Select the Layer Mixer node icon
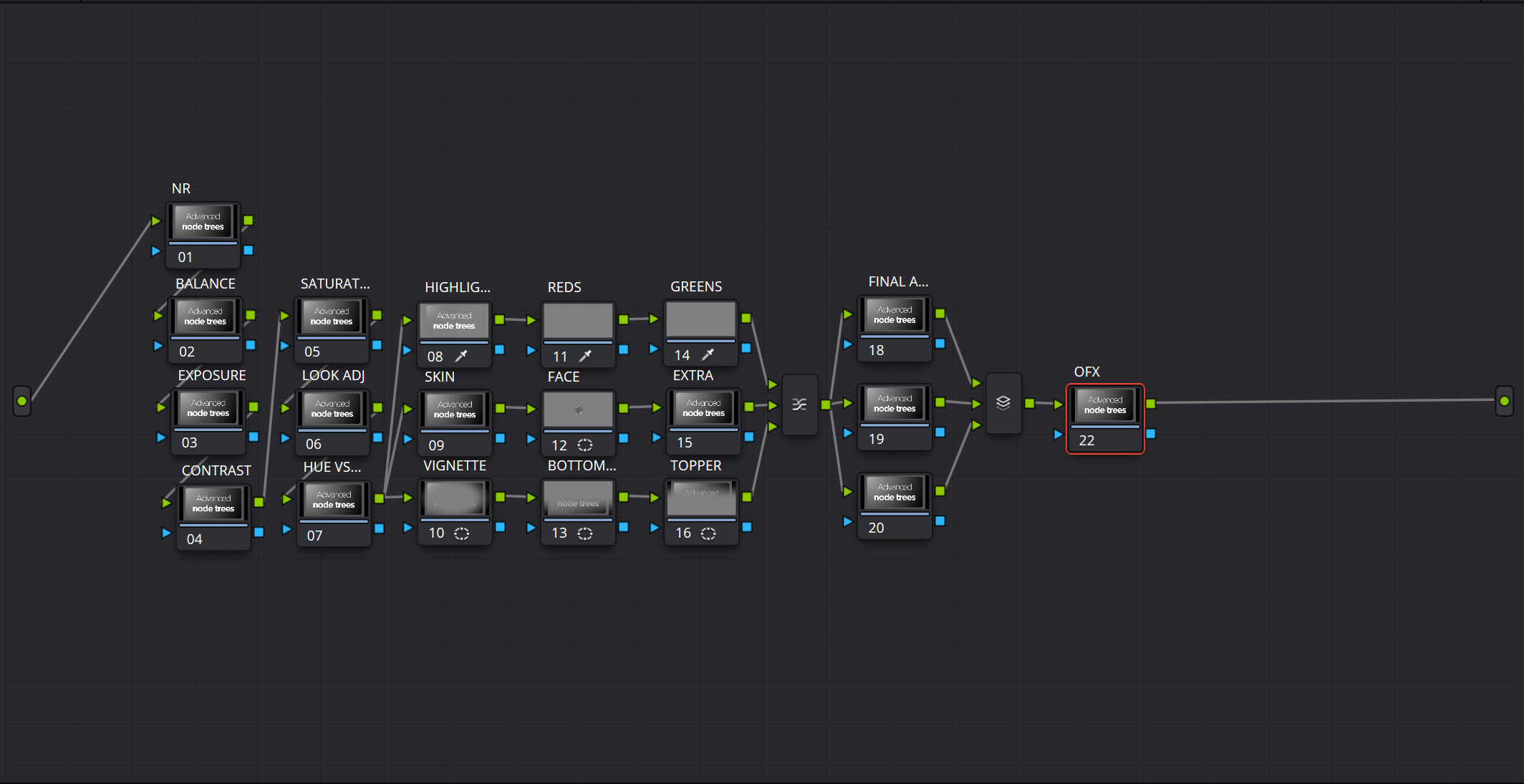The image size is (1524, 784). (1004, 404)
